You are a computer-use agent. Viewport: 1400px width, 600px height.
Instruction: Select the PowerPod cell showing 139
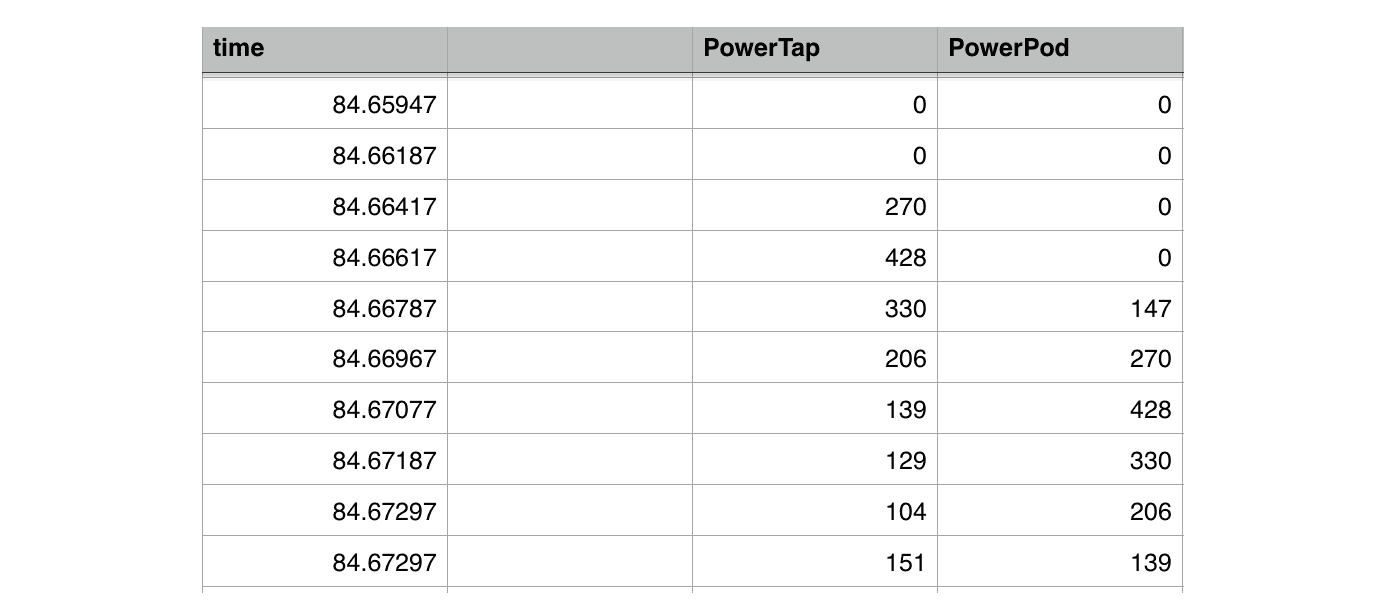click(1150, 563)
